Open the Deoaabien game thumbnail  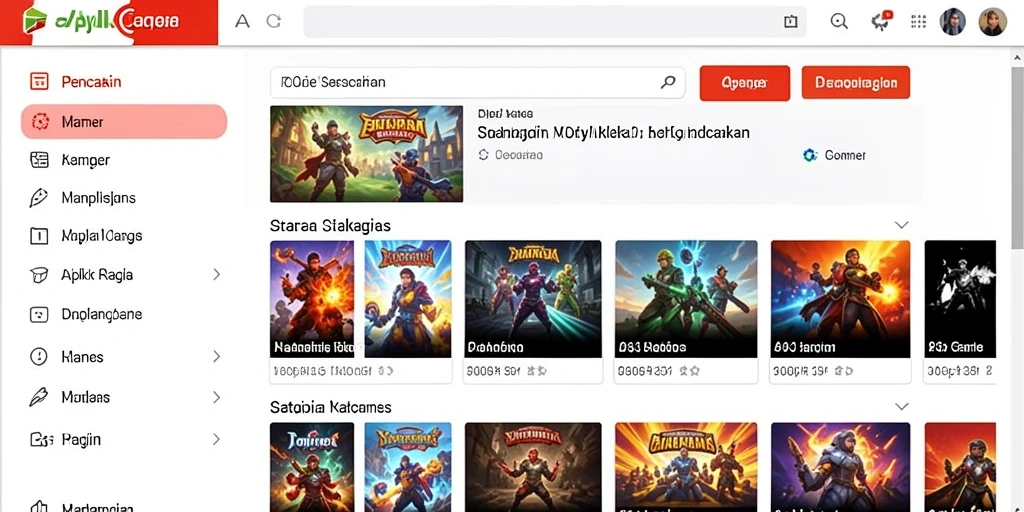tap(533, 298)
